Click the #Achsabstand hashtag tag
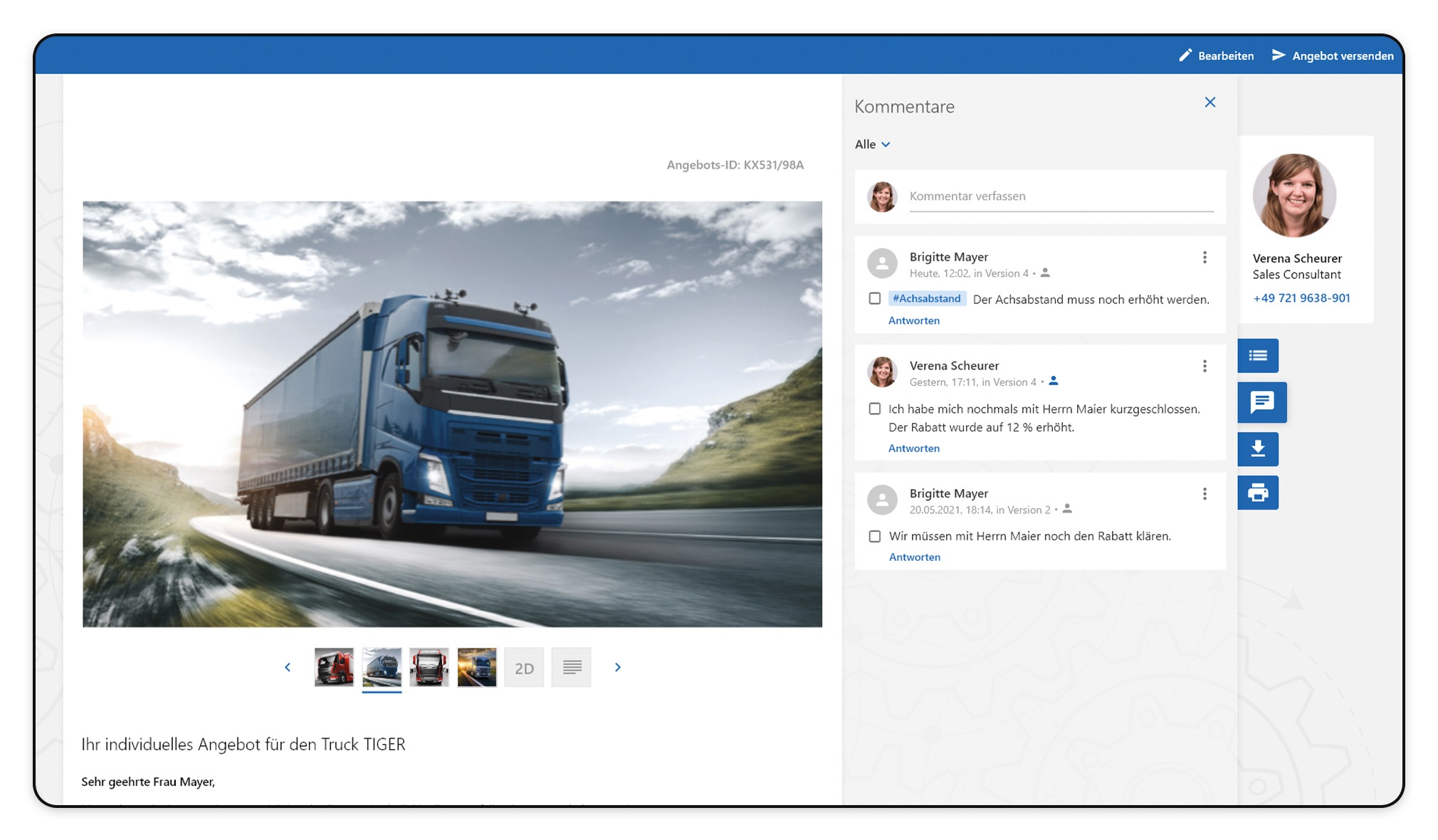Screen dimensions: 1438x840 pos(927,298)
